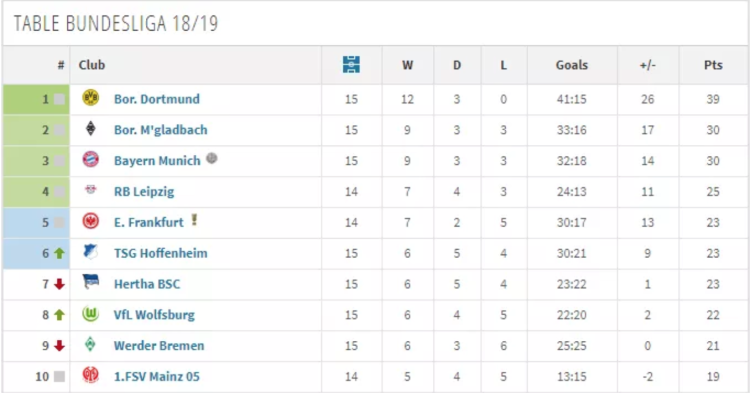Click the TSG Hoffenheim crest
Image resolution: width=750 pixels, height=393 pixels.
pyautogui.click(x=90, y=251)
